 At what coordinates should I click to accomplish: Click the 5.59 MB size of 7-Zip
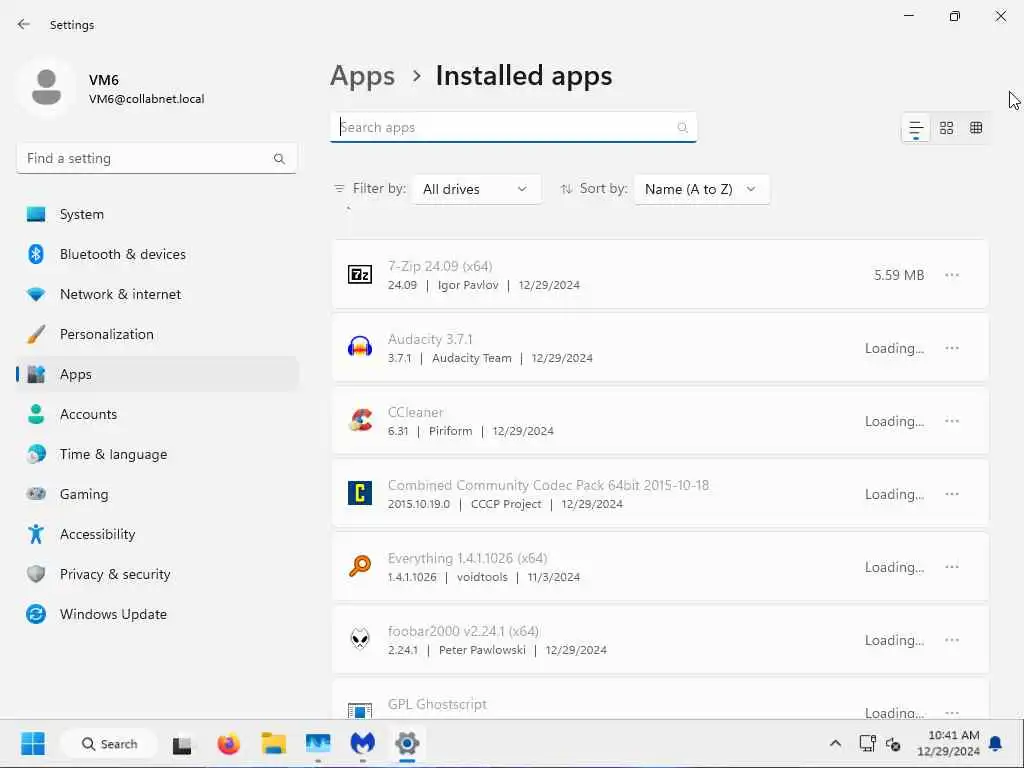[x=899, y=276]
